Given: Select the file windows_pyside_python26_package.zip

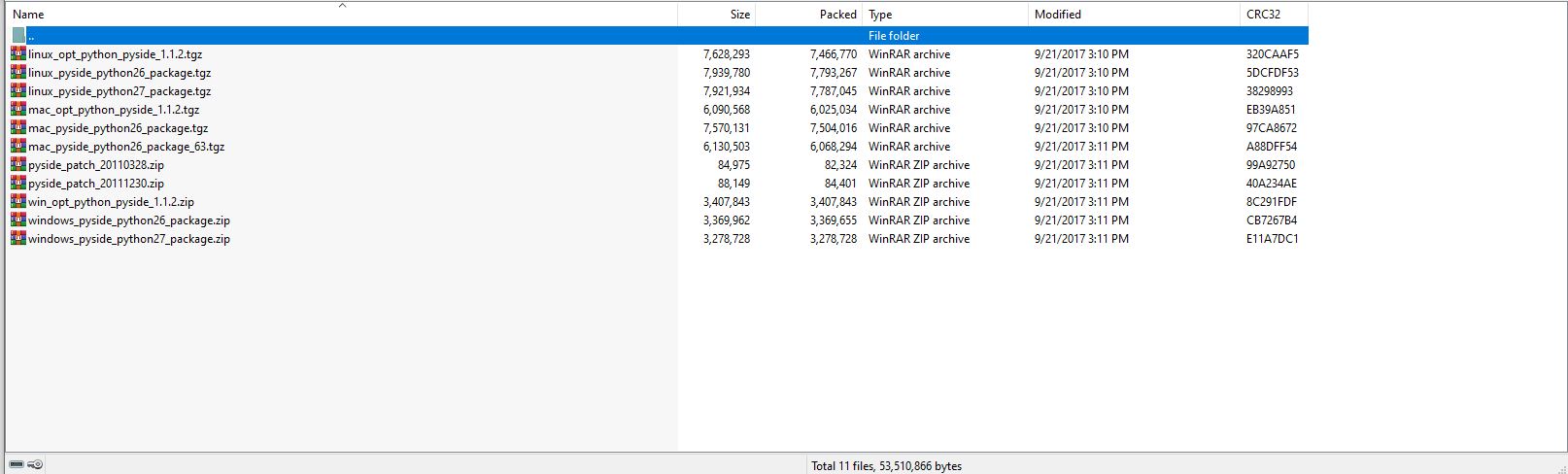Looking at the screenshot, I should (129, 220).
